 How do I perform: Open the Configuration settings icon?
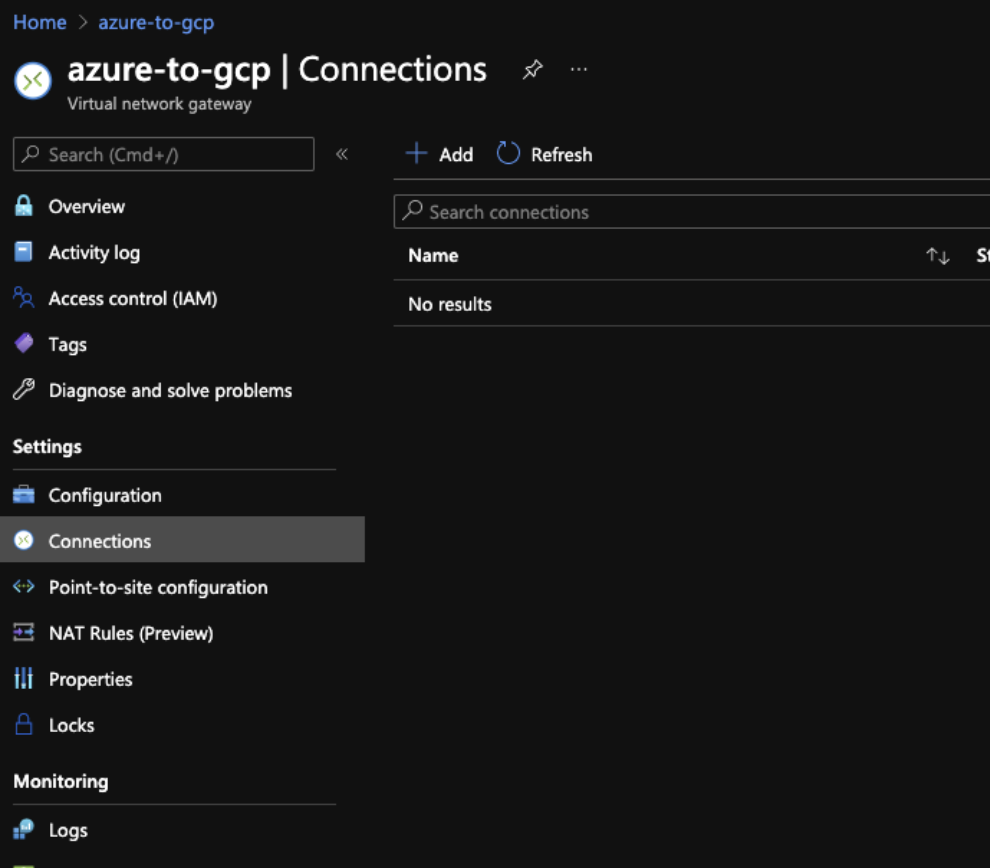(23, 495)
